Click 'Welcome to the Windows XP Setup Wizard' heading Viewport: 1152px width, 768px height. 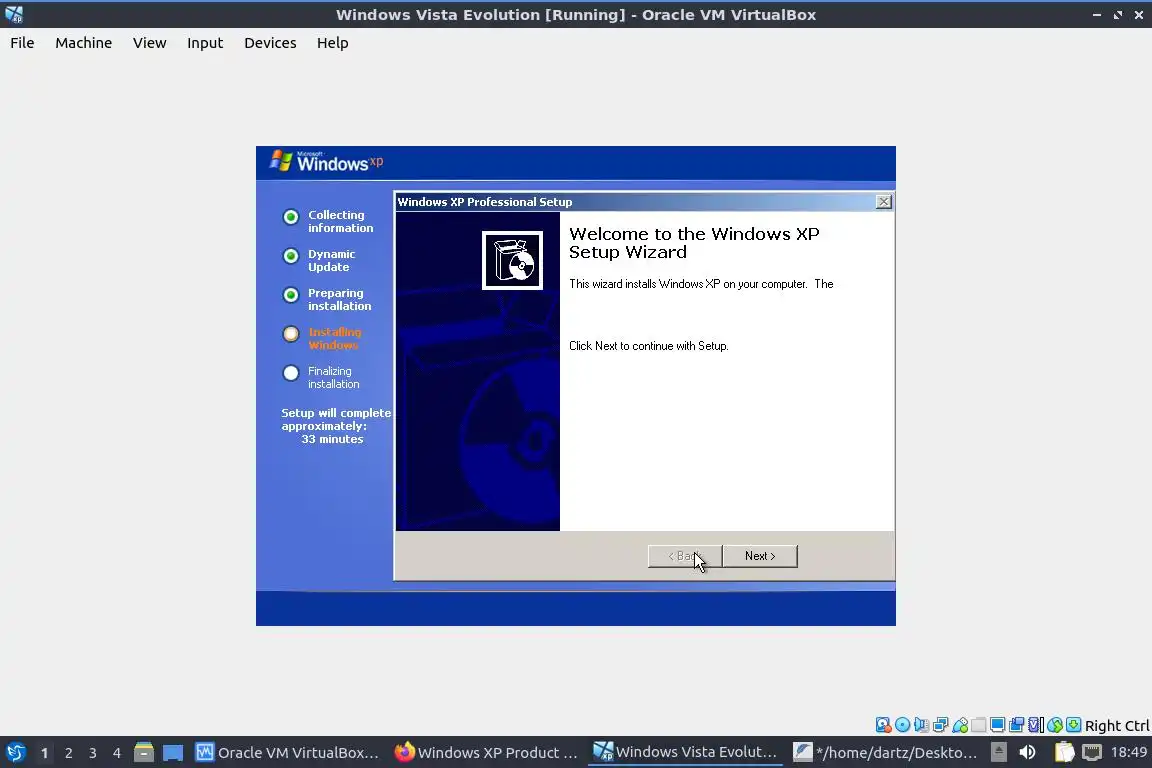tap(694, 243)
